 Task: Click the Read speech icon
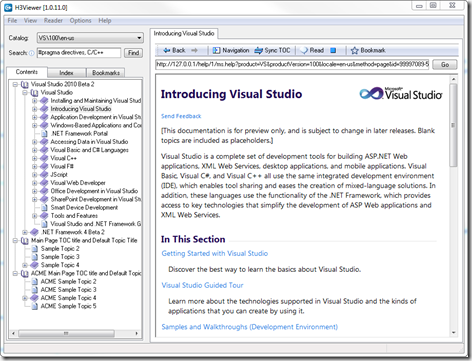[304, 50]
